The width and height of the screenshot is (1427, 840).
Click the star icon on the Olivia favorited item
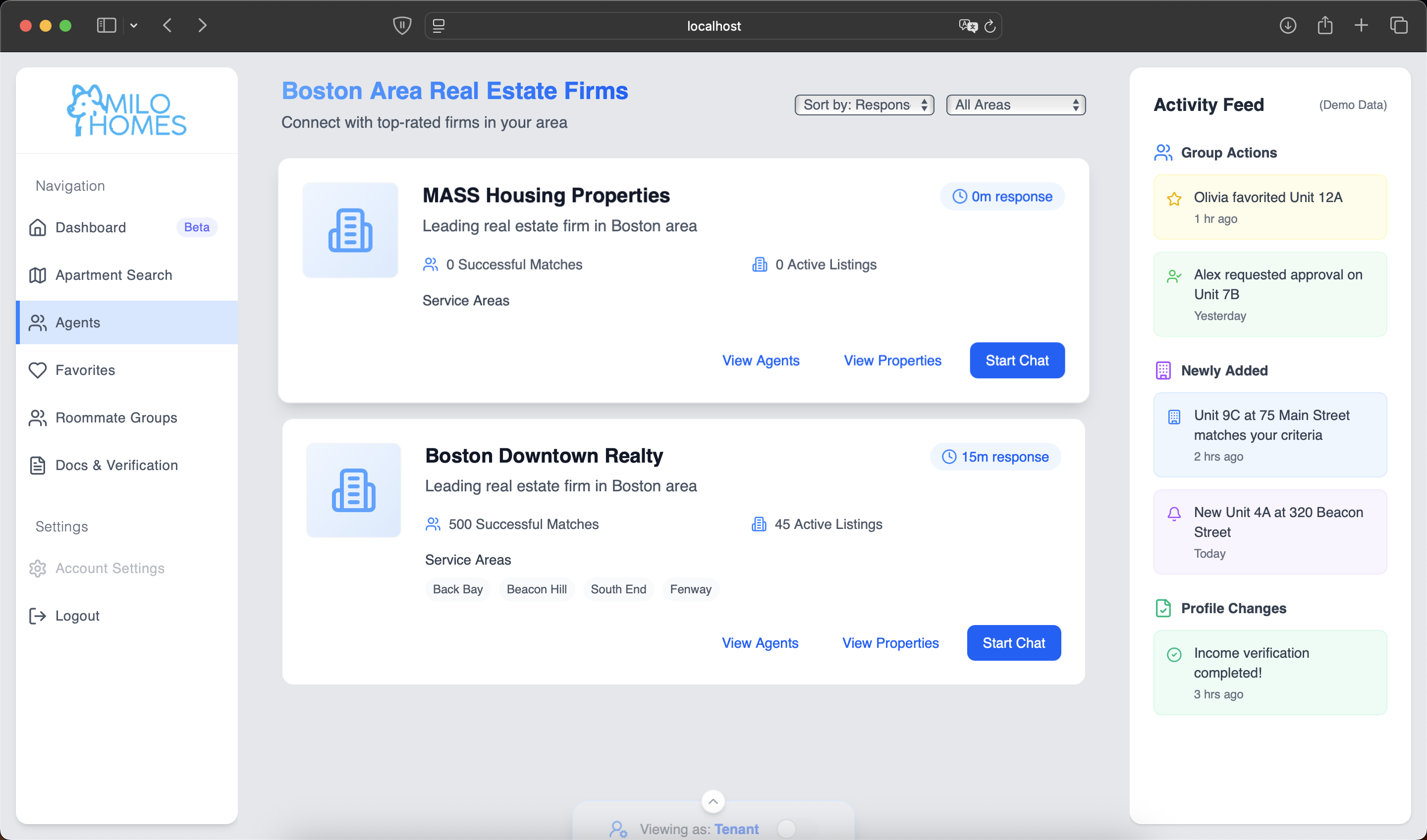pyautogui.click(x=1174, y=199)
